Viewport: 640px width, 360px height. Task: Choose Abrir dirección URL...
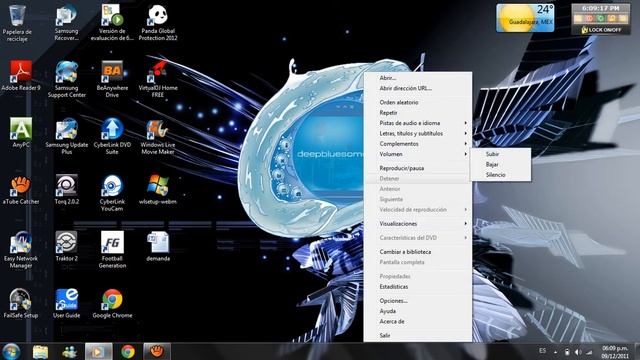418,88
